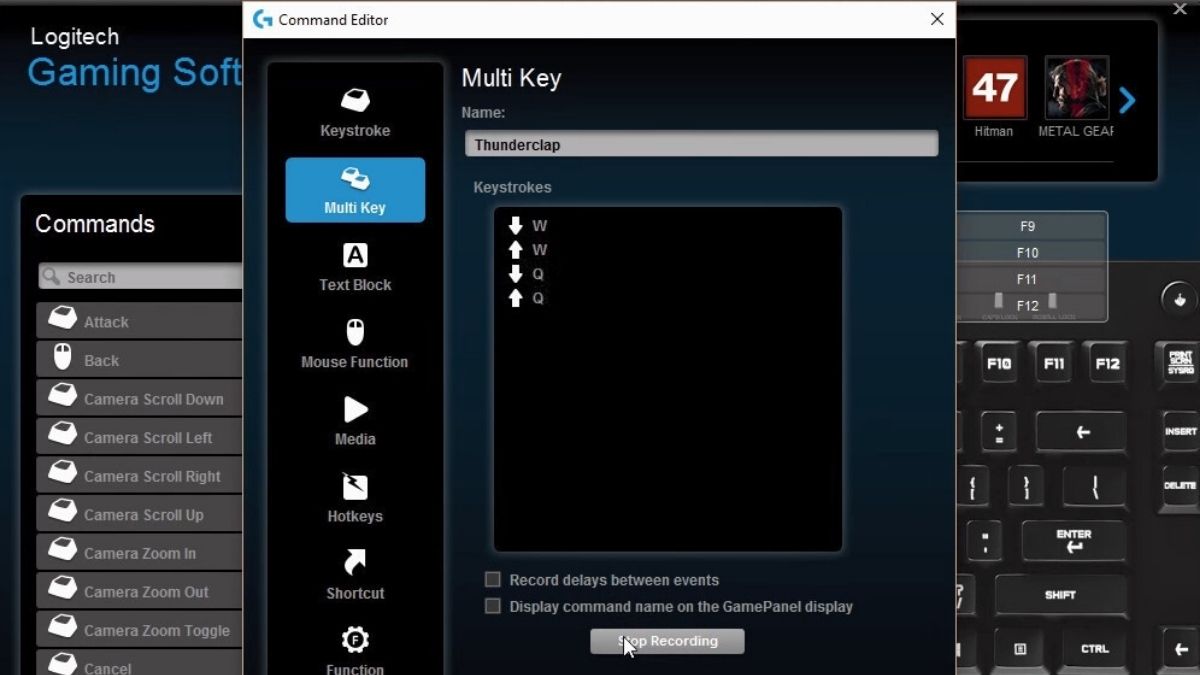Enable Record delays between events checkbox
The height and width of the screenshot is (675, 1200).
coord(492,580)
